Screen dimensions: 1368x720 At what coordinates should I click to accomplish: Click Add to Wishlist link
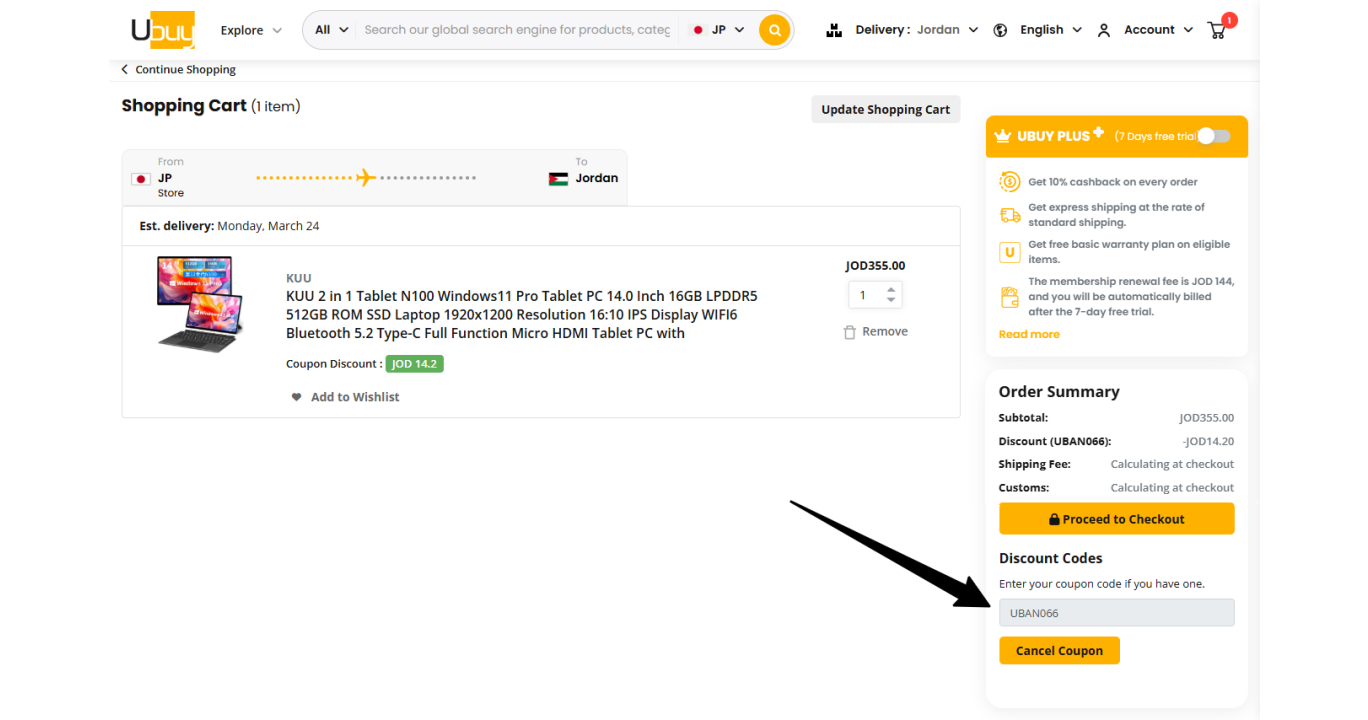click(355, 397)
